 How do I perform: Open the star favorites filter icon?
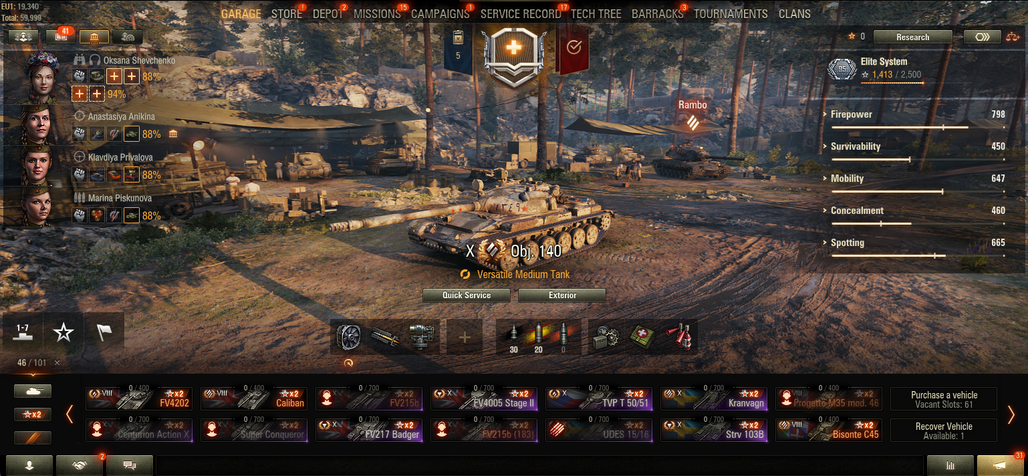63,332
